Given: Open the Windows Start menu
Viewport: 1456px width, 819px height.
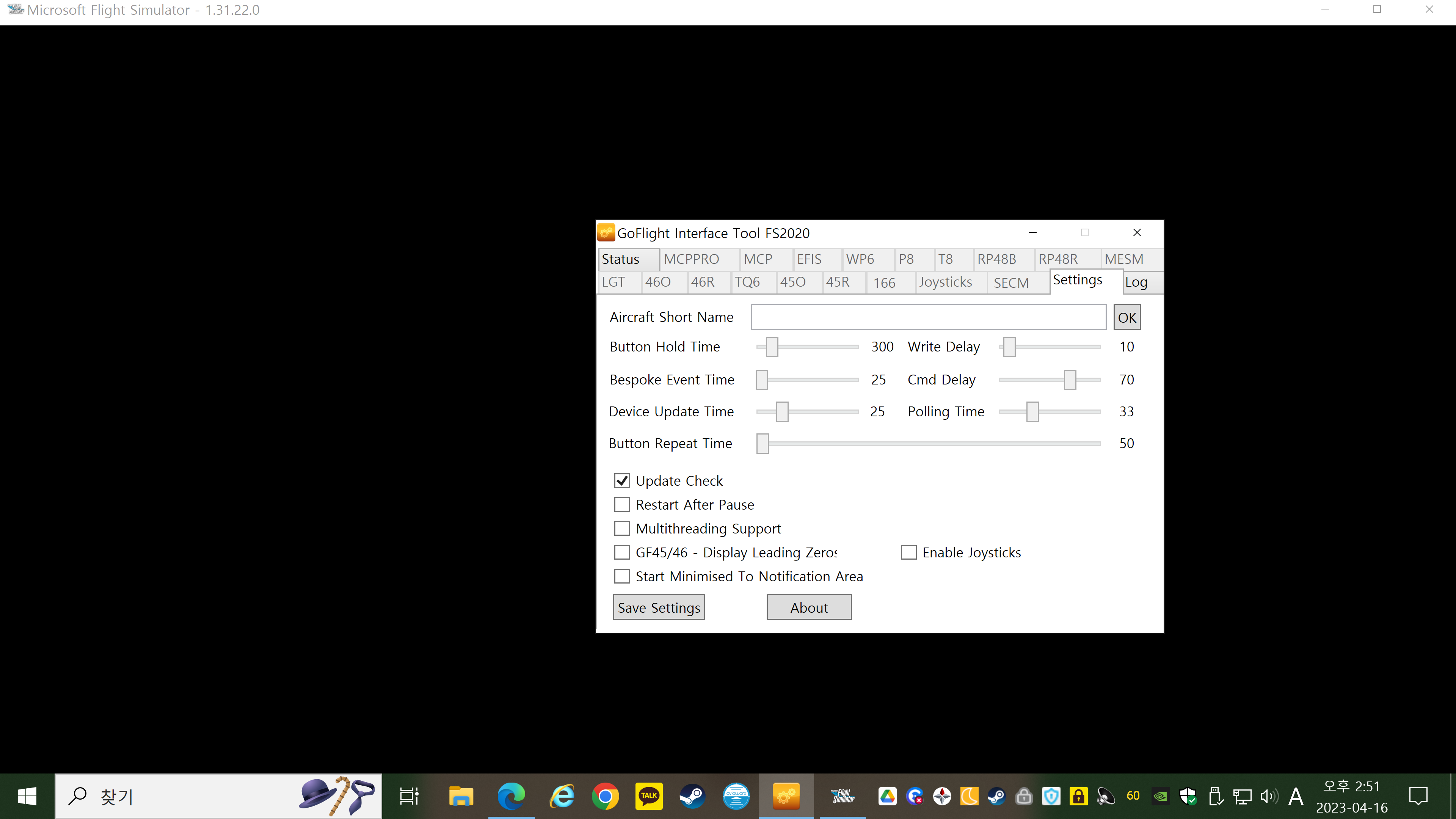Looking at the screenshot, I should (x=27, y=796).
